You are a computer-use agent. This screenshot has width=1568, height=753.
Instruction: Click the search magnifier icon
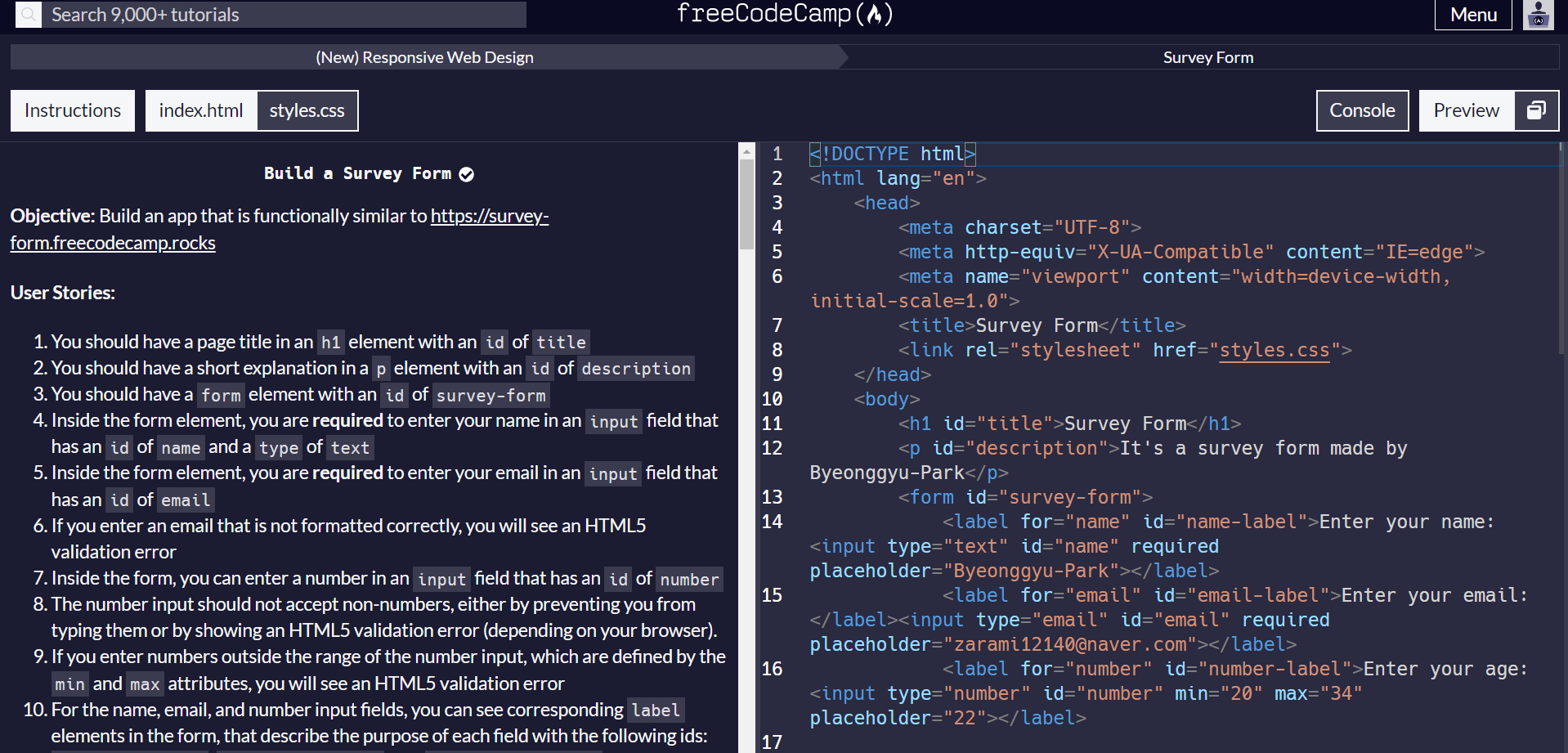coord(29,14)
